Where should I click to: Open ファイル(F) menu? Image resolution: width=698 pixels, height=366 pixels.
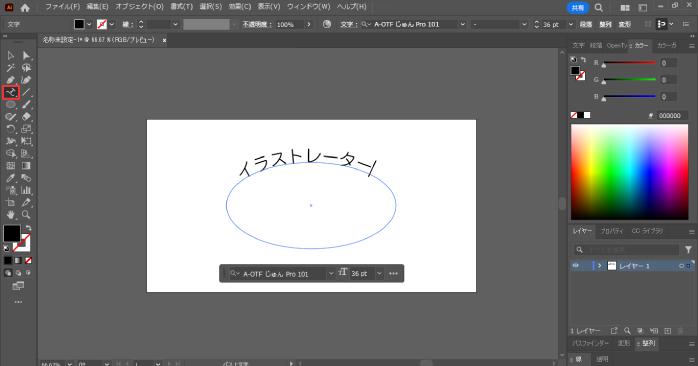click(x=63, y=7)
